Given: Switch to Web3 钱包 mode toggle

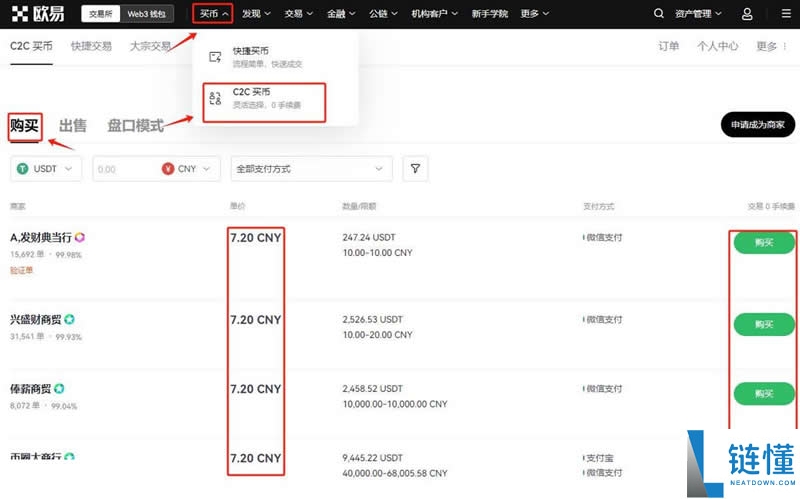Looking at the screenshot, I should click(146, 14).
